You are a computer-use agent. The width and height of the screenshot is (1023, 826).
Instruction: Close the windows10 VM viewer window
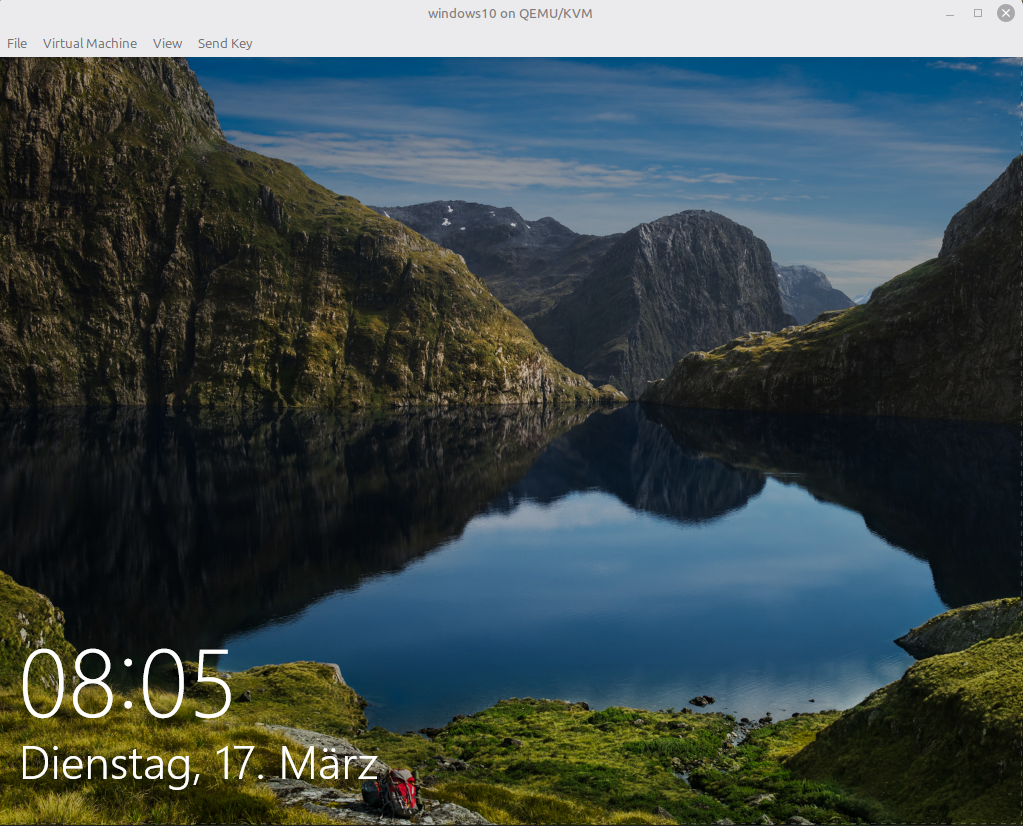coord(1007,12)
